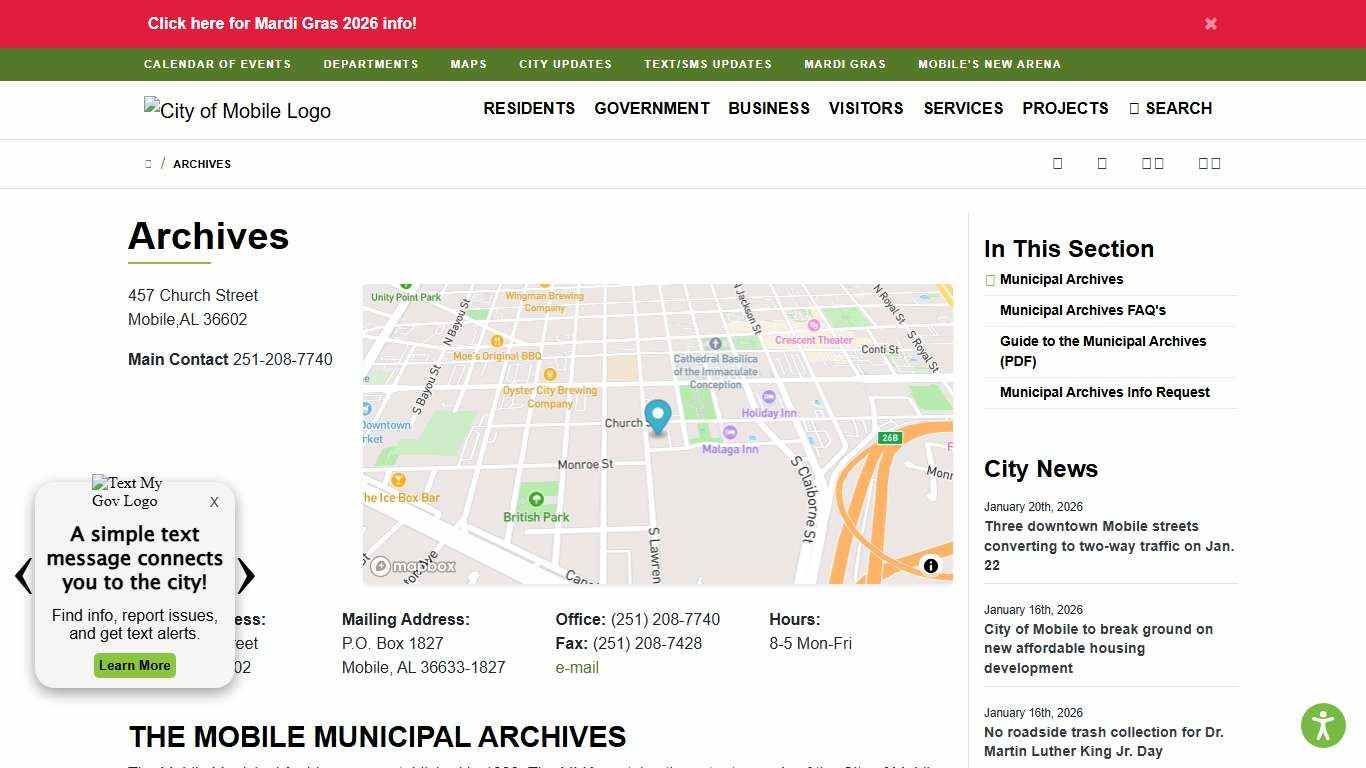Open Guide to the Municipal Archives PDF

point(1103,351)
